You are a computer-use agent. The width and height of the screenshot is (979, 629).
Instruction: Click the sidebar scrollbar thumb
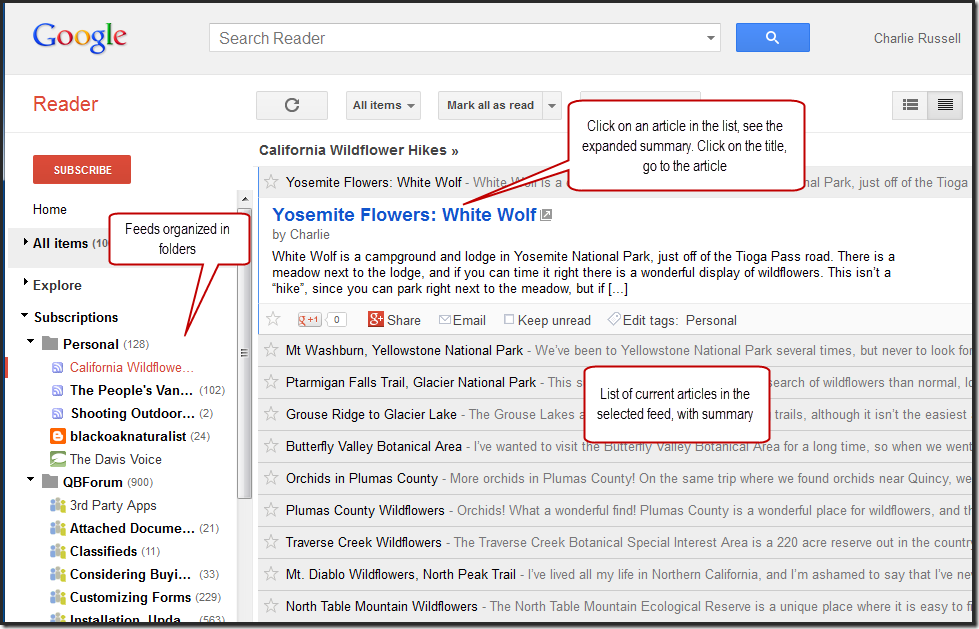pos(244,353)
